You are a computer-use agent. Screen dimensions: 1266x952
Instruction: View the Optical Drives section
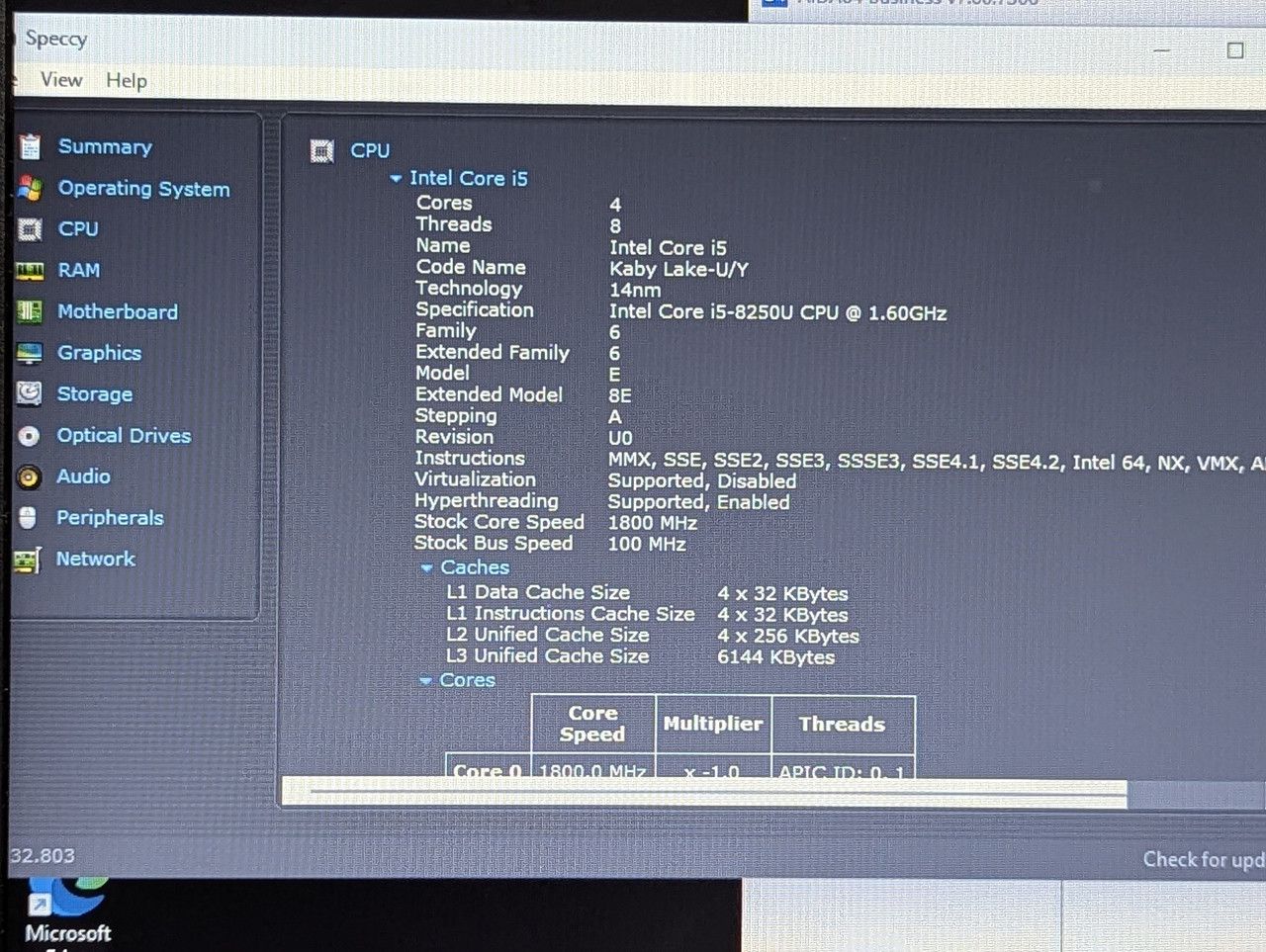tap(124, 435)
